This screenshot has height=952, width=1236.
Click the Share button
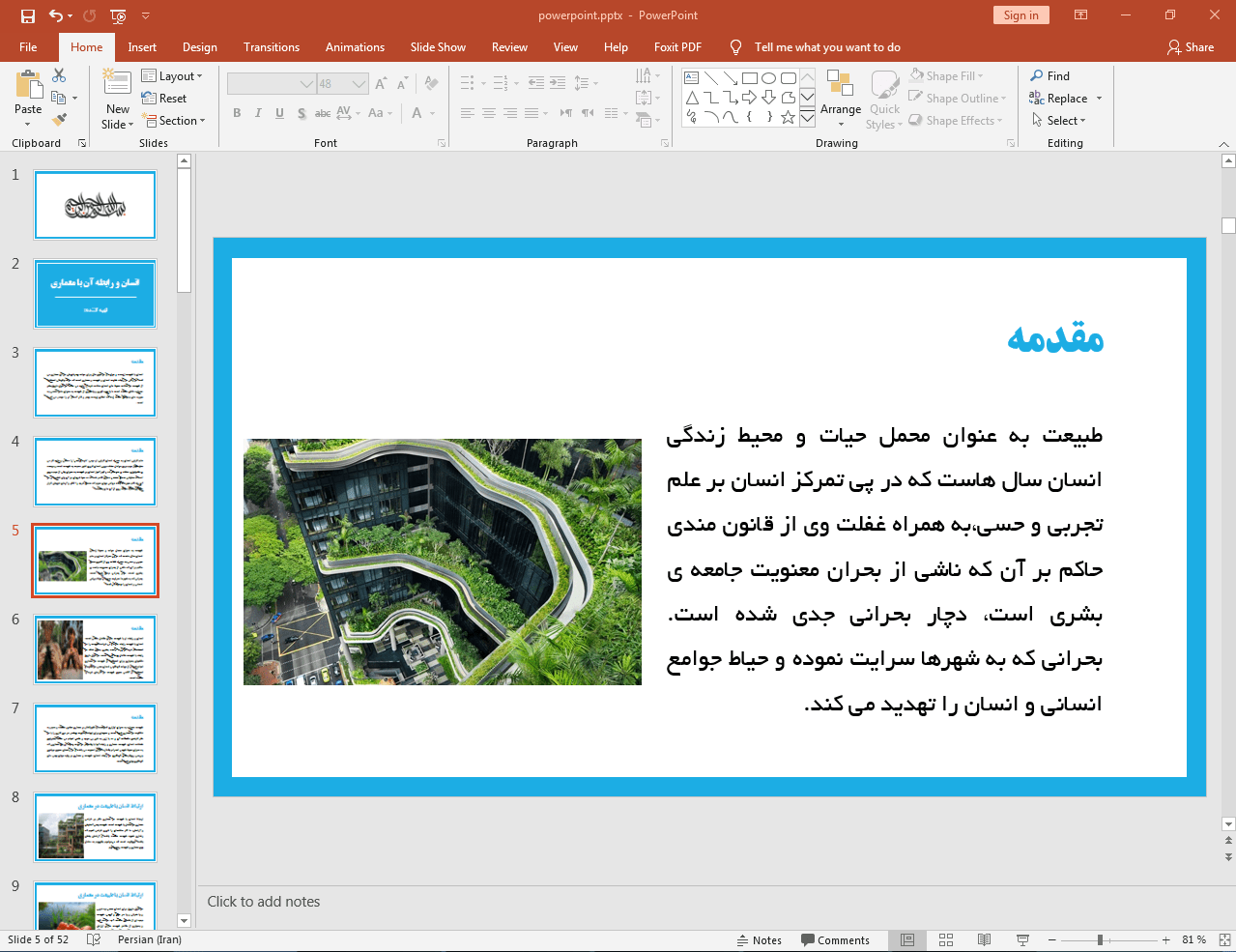(x=1190, y=47)
